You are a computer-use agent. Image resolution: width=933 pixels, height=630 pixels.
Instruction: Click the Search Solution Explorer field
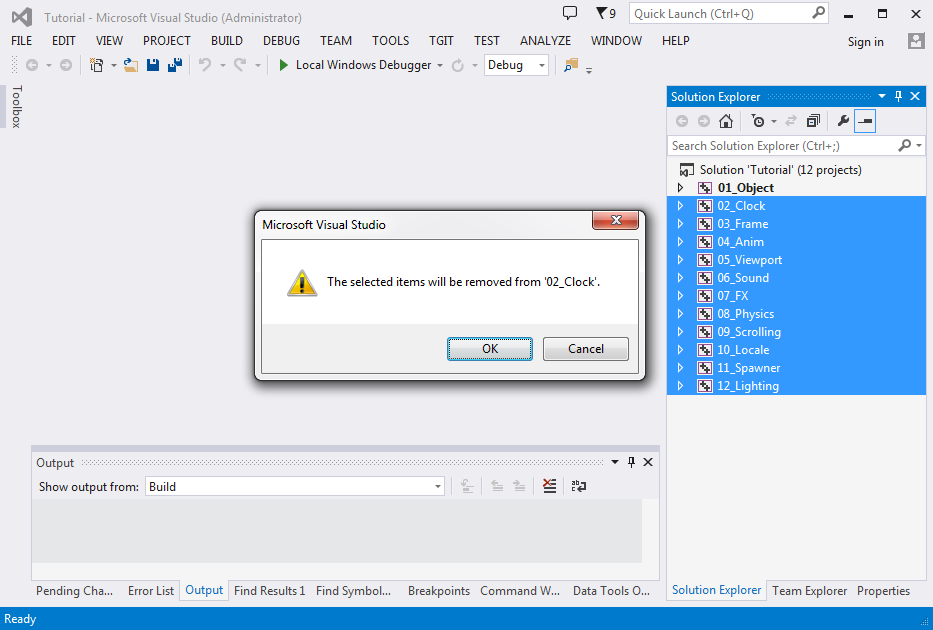coord(783,146)
